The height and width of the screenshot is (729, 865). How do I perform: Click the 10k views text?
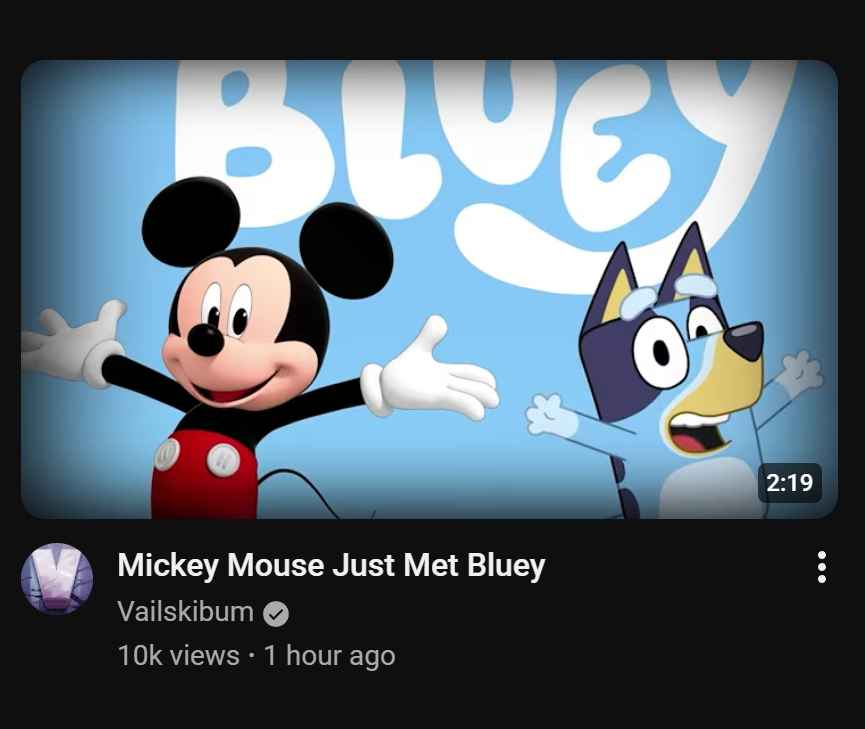tap(178, 656)
